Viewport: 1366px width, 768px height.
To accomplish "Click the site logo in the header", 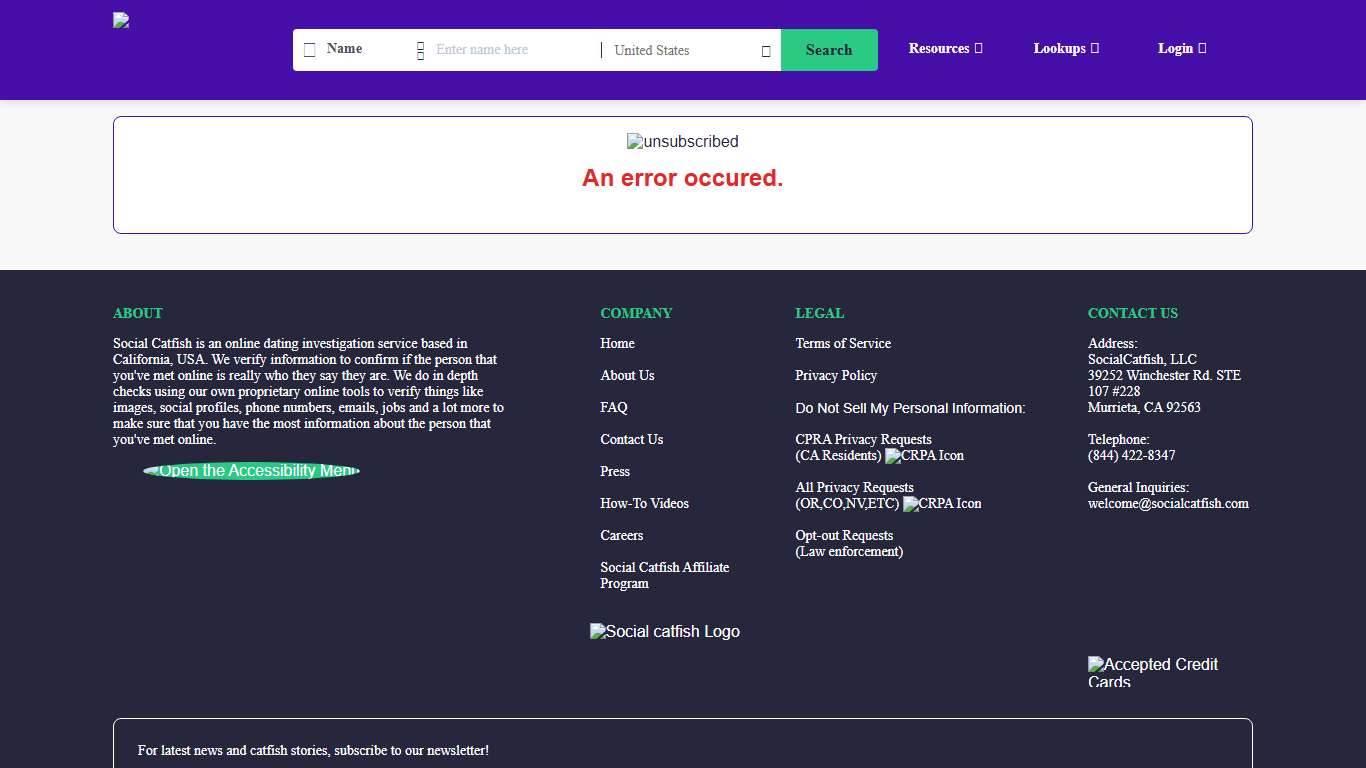I will [x=121, y=20].
